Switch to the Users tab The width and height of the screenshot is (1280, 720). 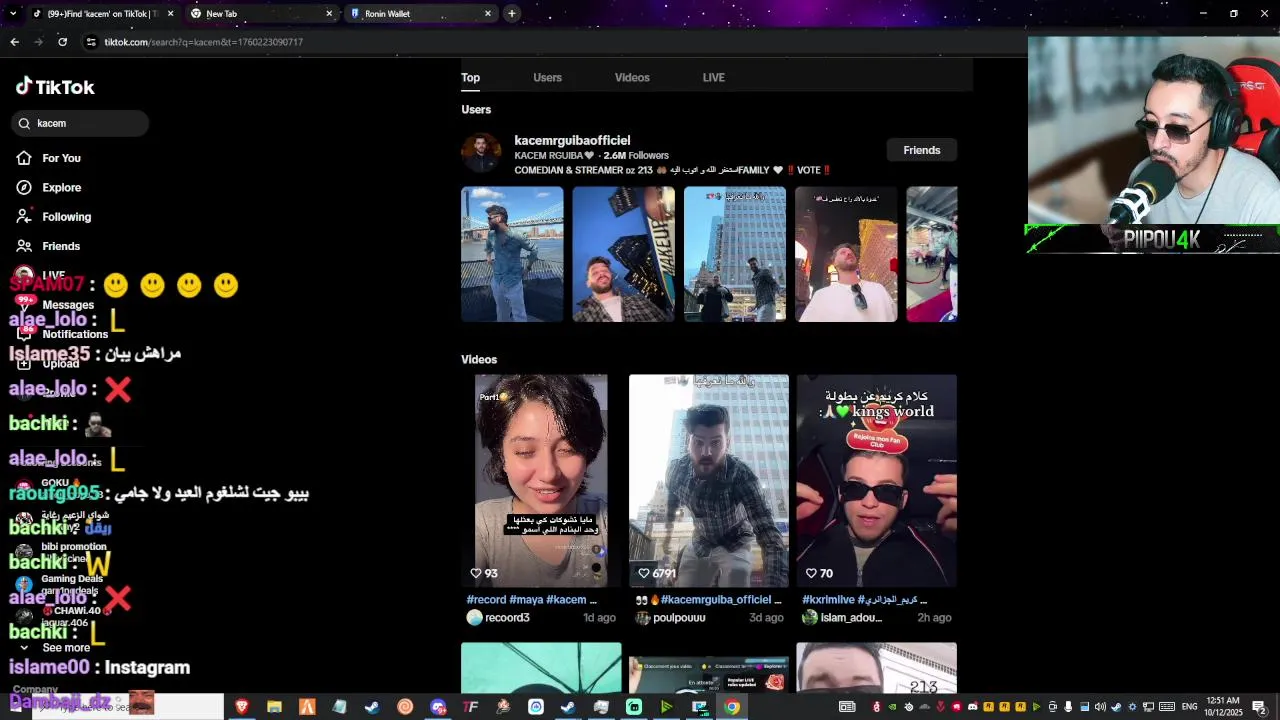pyautogui.click(x=547, y=77)
